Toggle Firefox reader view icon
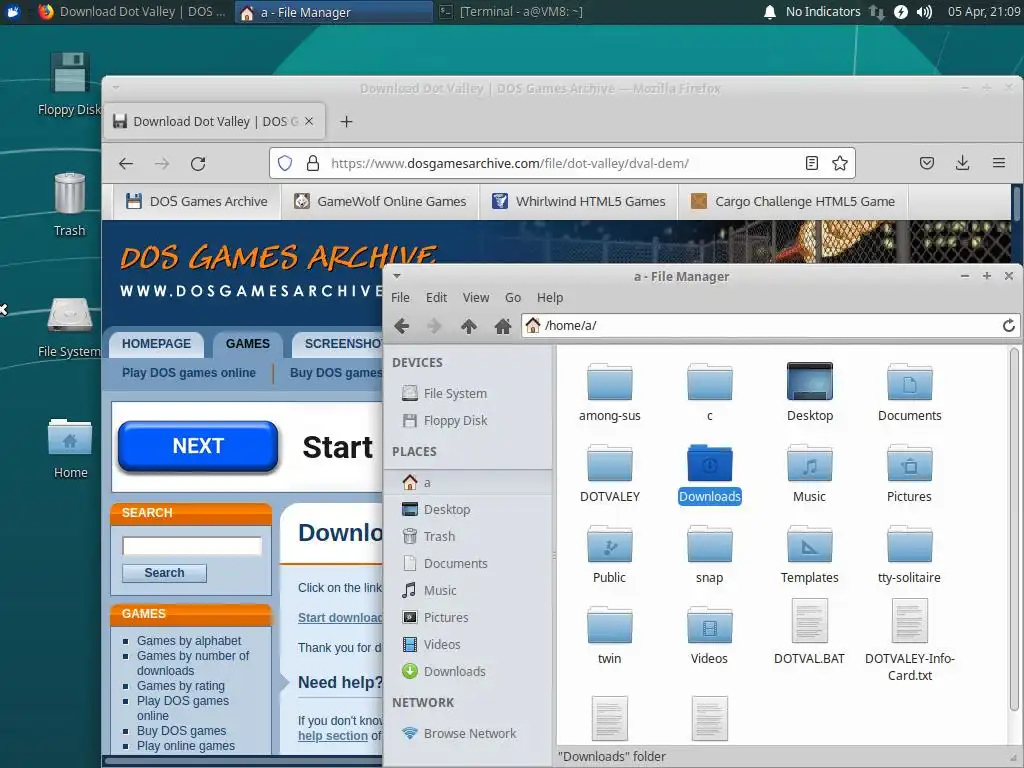Viewport: 1024px width, 768px height. tap(812, 163)
